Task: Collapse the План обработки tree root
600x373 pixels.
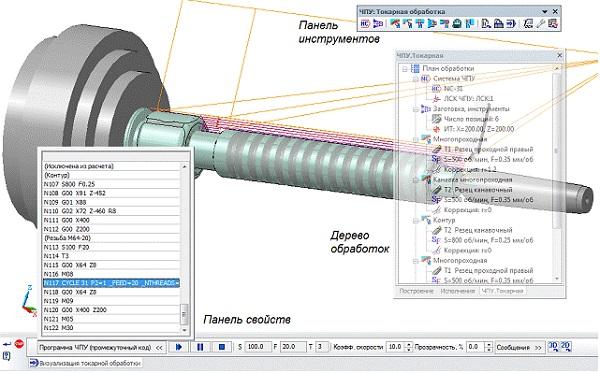Action: pos(404,69)
